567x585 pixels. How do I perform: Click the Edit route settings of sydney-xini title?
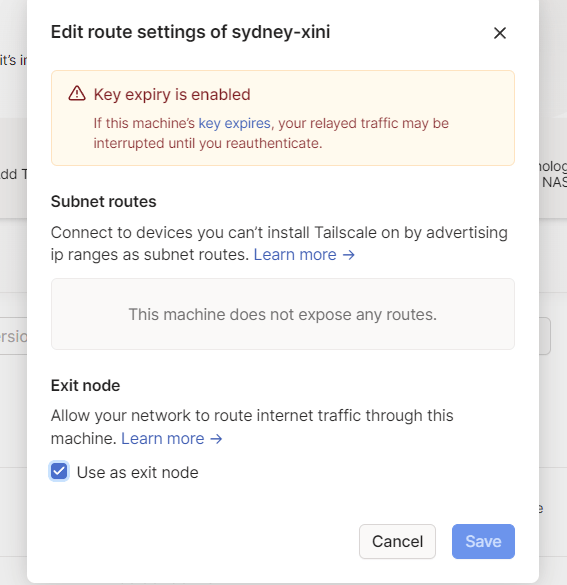190,32
